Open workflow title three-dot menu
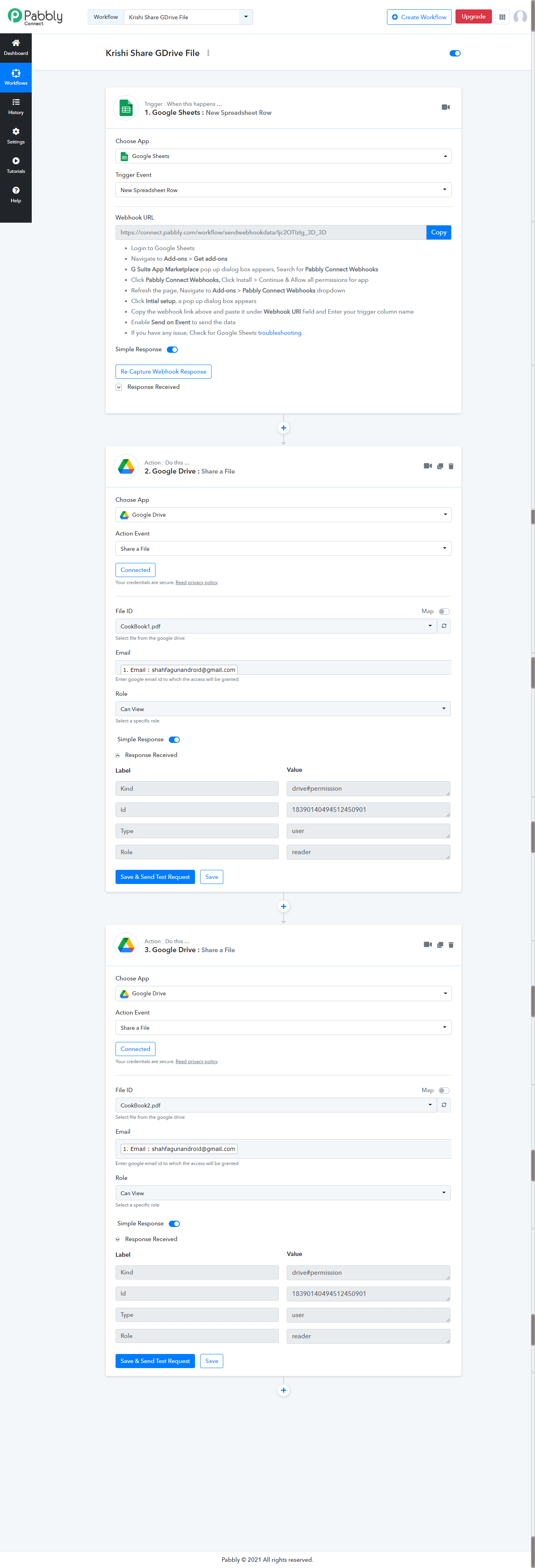This screenshot has width=535, height=1568. pos(208,53)
